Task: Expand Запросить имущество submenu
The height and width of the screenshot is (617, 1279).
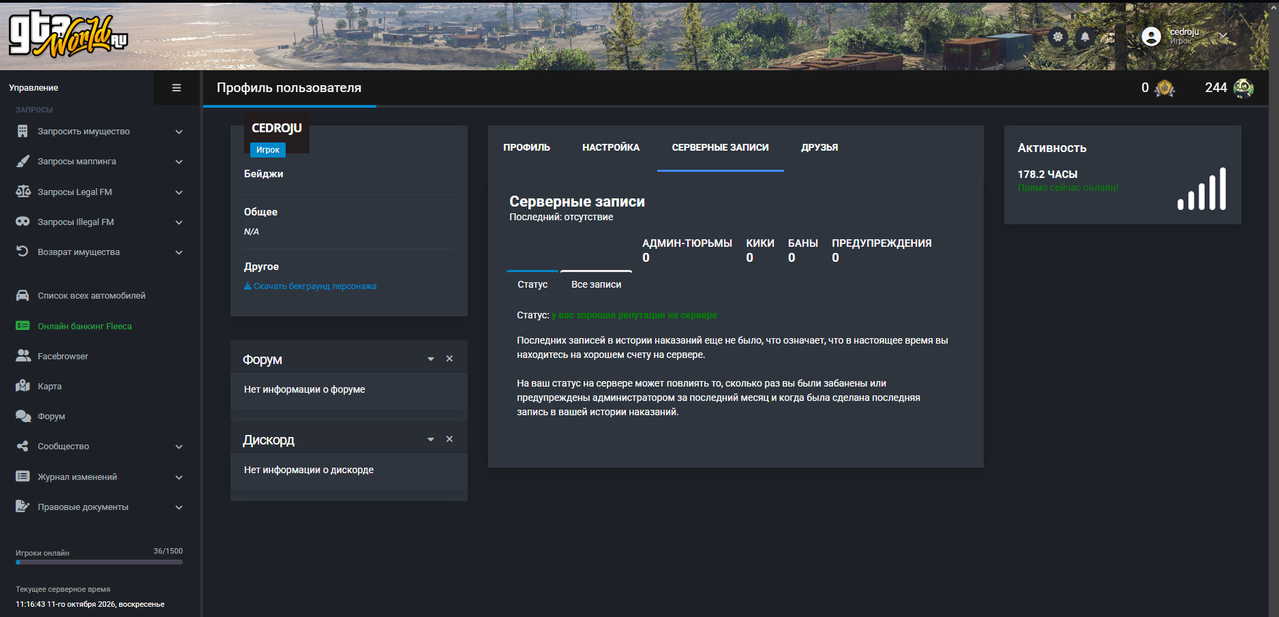Action: (x=179, y=132)
